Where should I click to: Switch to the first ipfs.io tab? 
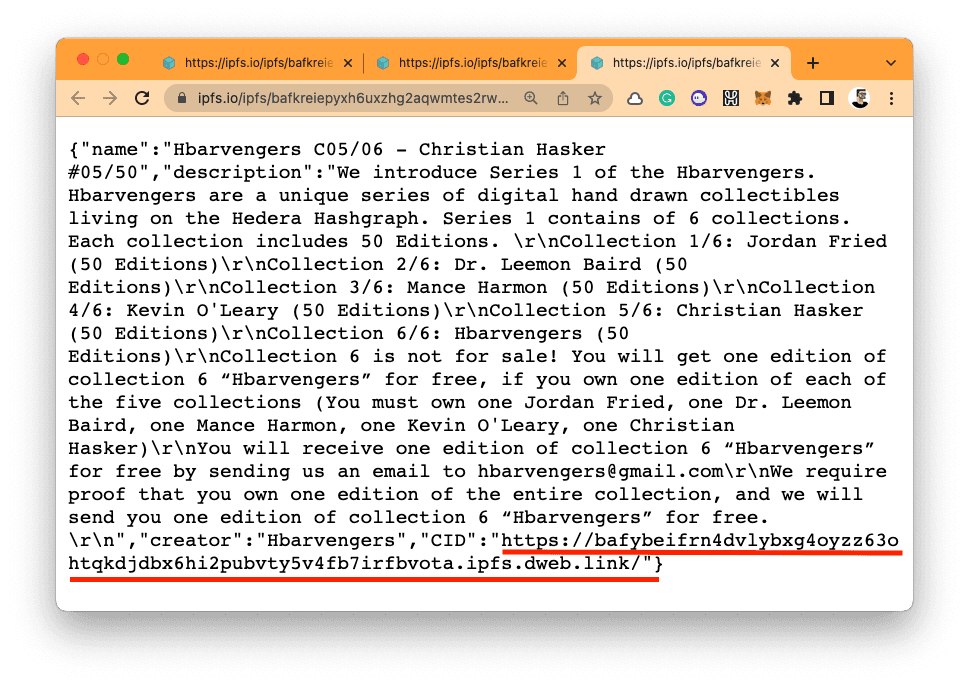click(x=248, y=63)
